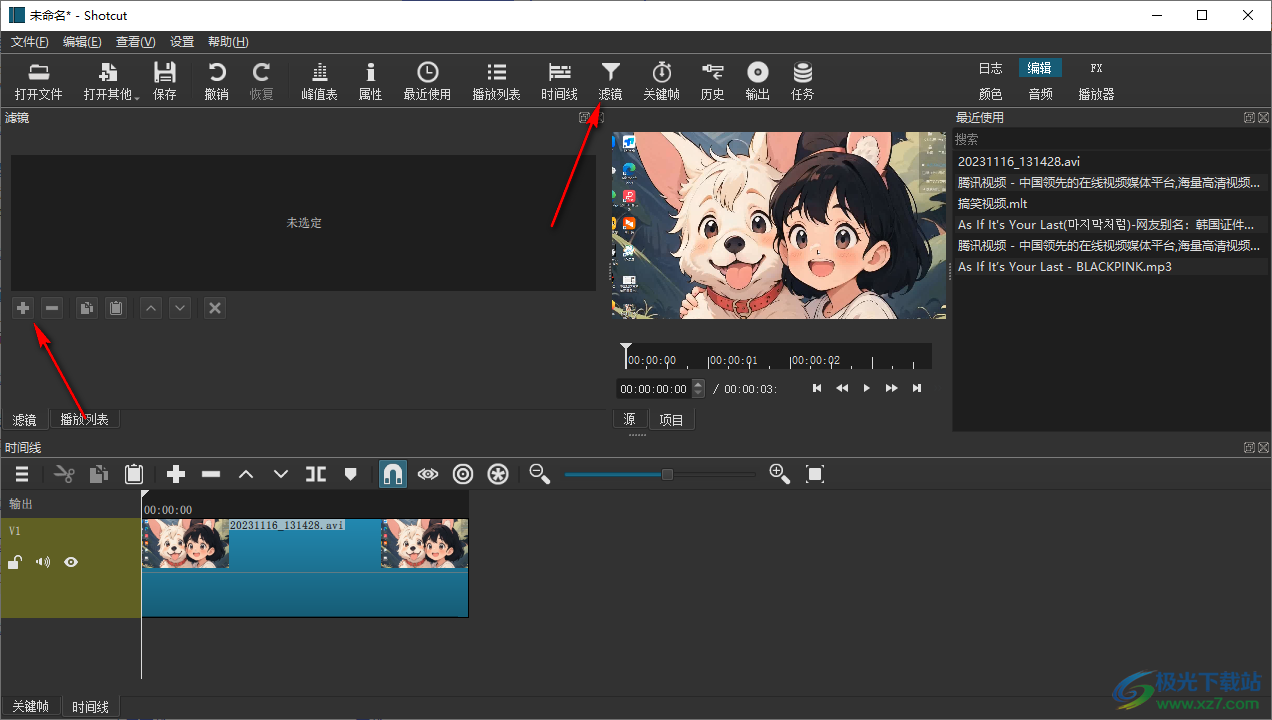Split clip at playhead icon
Screen dimensions: 1272x720
click(316, 474)
